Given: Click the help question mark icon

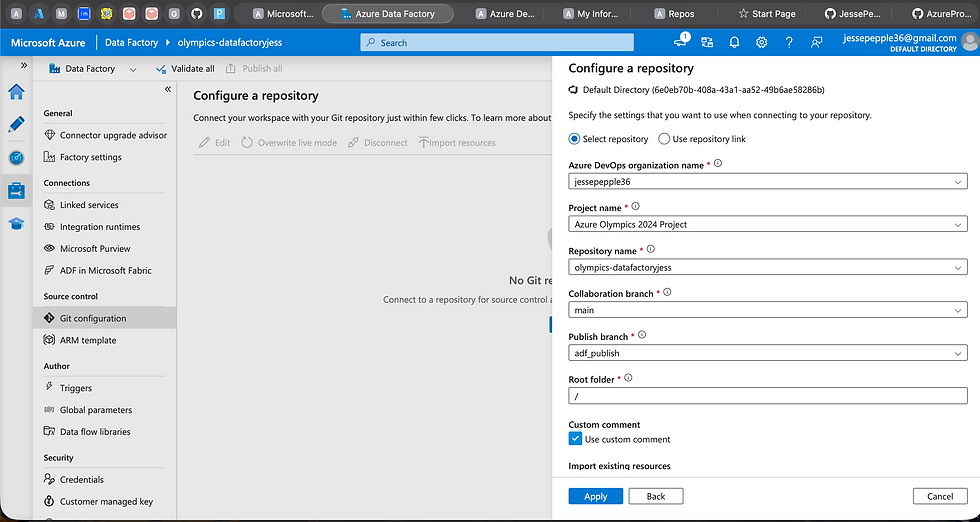Looking at the screenshot, I should click(789, 42).
